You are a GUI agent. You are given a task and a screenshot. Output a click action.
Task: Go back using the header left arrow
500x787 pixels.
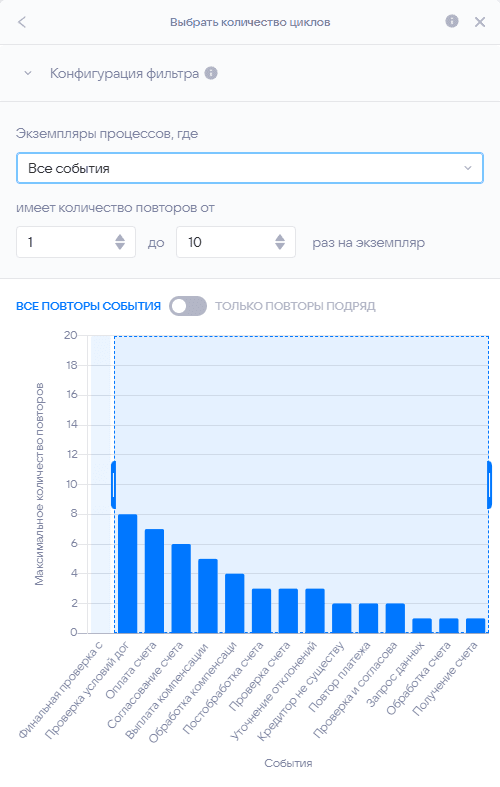point(22,22)
